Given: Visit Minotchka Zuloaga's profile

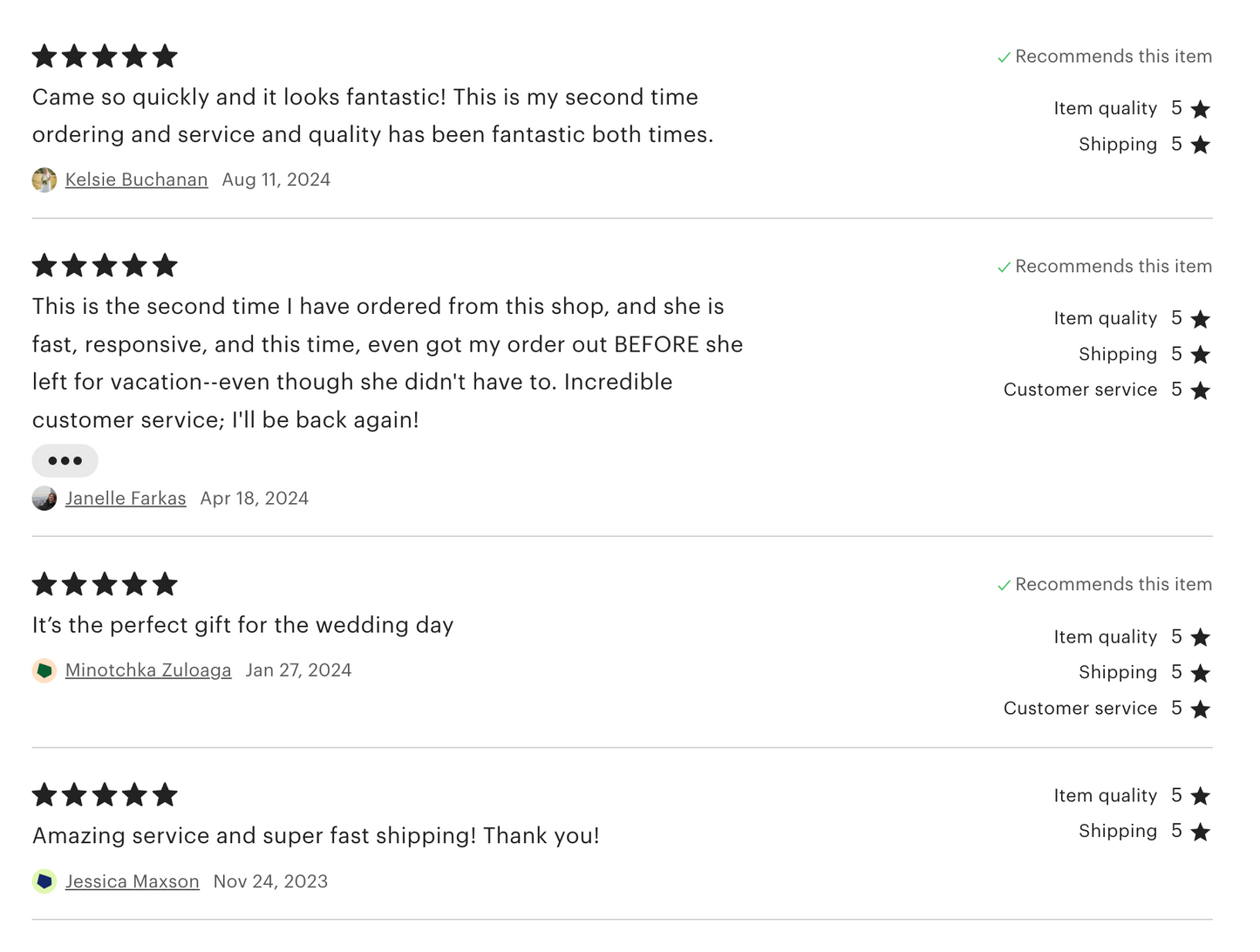Looking at the screenshot, I should (148, 670).
